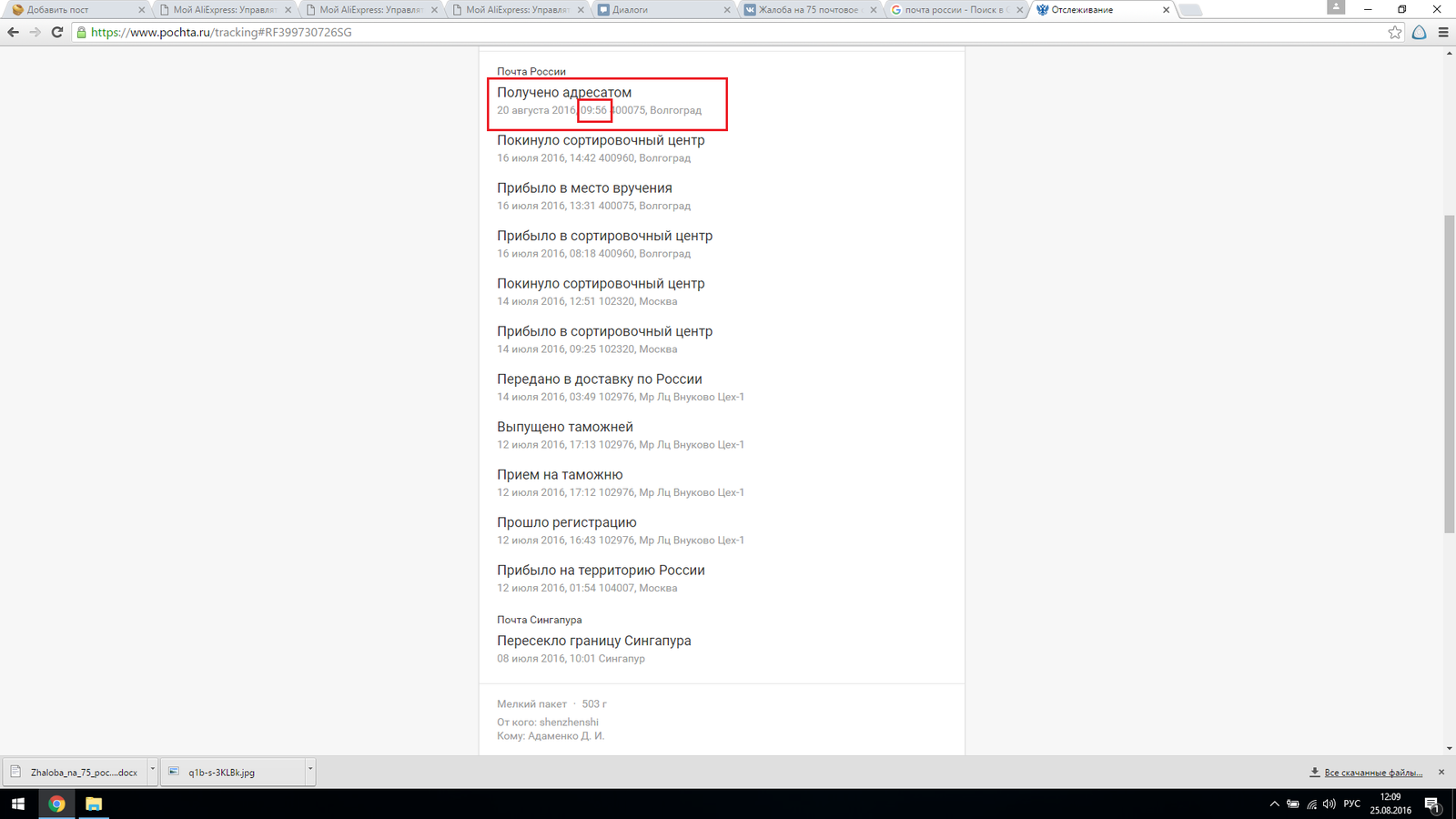This screenshot has width=1456, height=819.
Task: Click the Получено адресатом status
Action: (564, 93)
